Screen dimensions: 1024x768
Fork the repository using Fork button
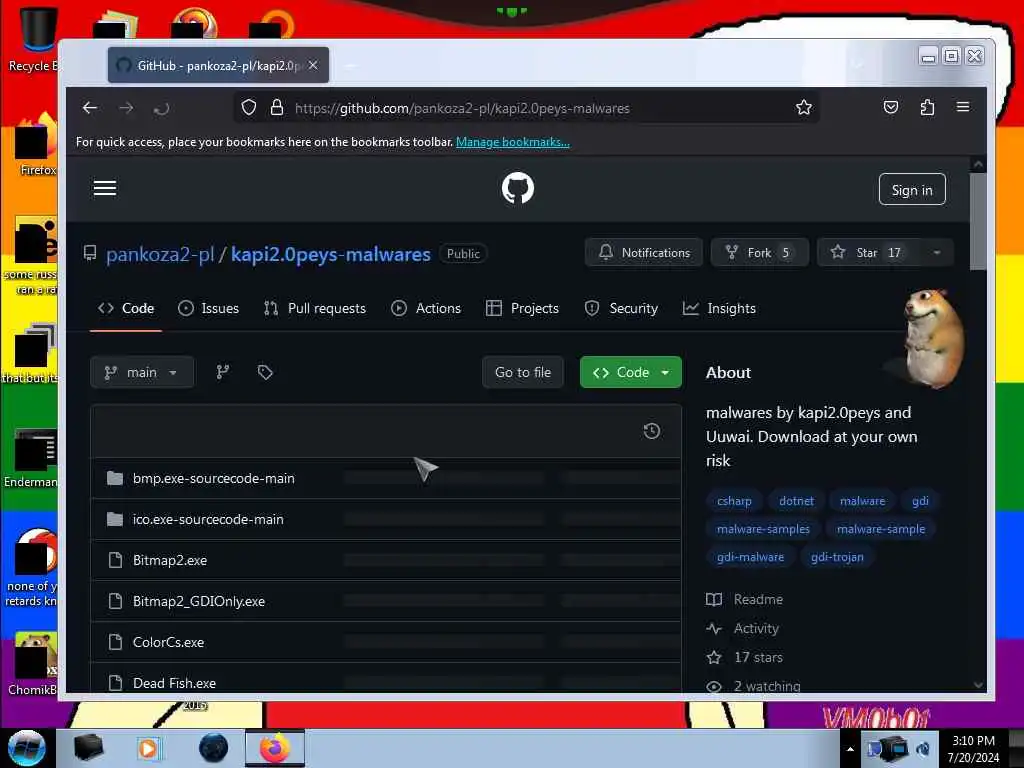click(759, 252)
